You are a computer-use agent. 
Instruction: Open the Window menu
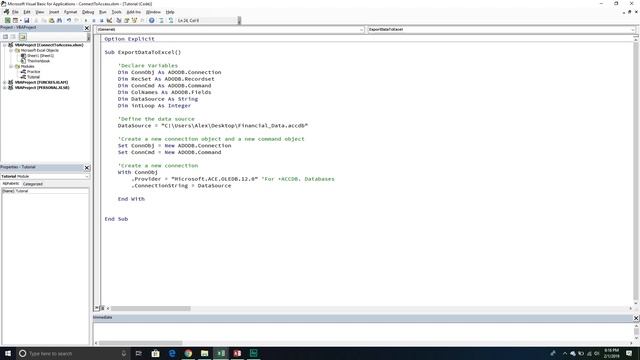(153, 12)
